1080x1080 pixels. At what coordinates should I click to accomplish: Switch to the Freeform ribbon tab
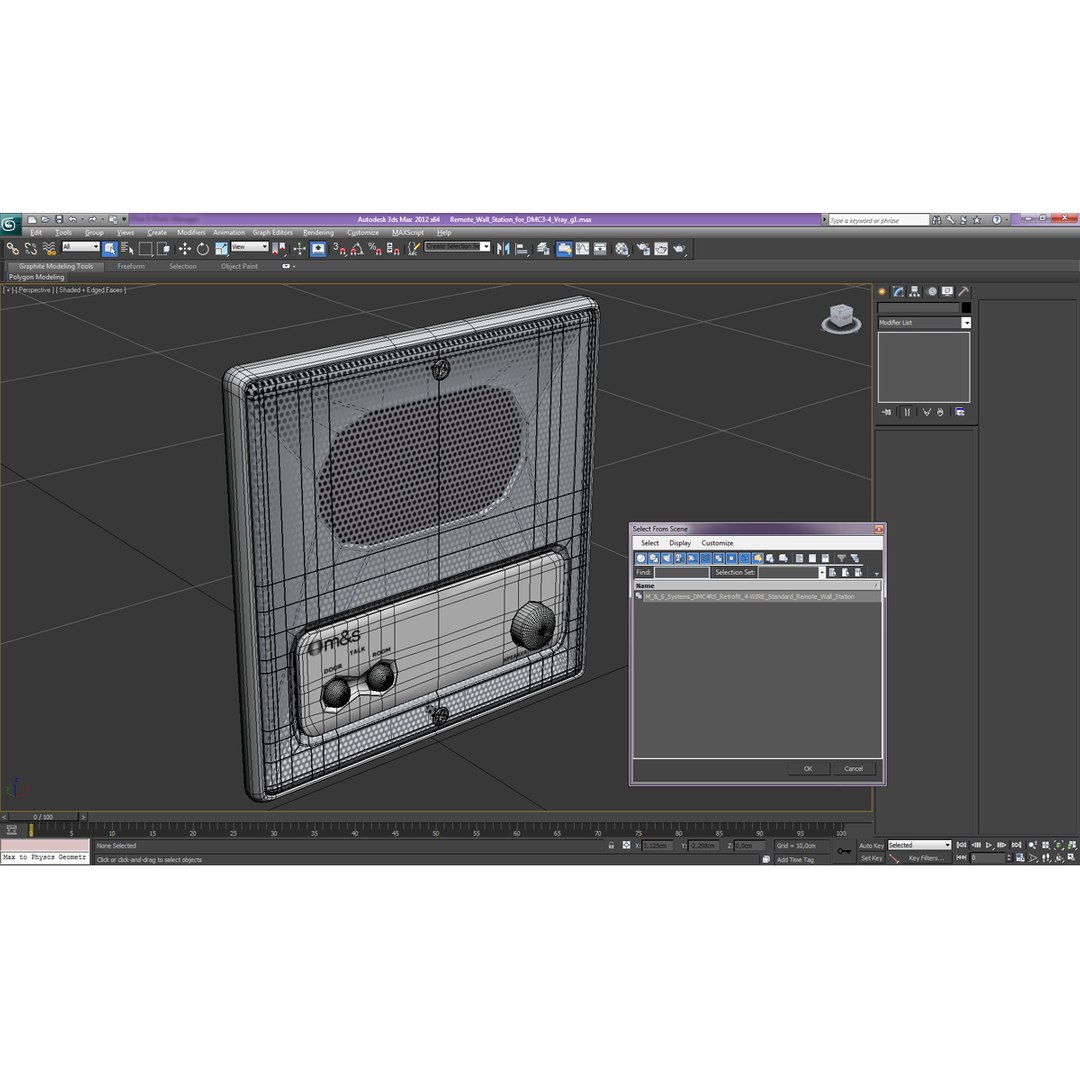[x=131, y=266]
